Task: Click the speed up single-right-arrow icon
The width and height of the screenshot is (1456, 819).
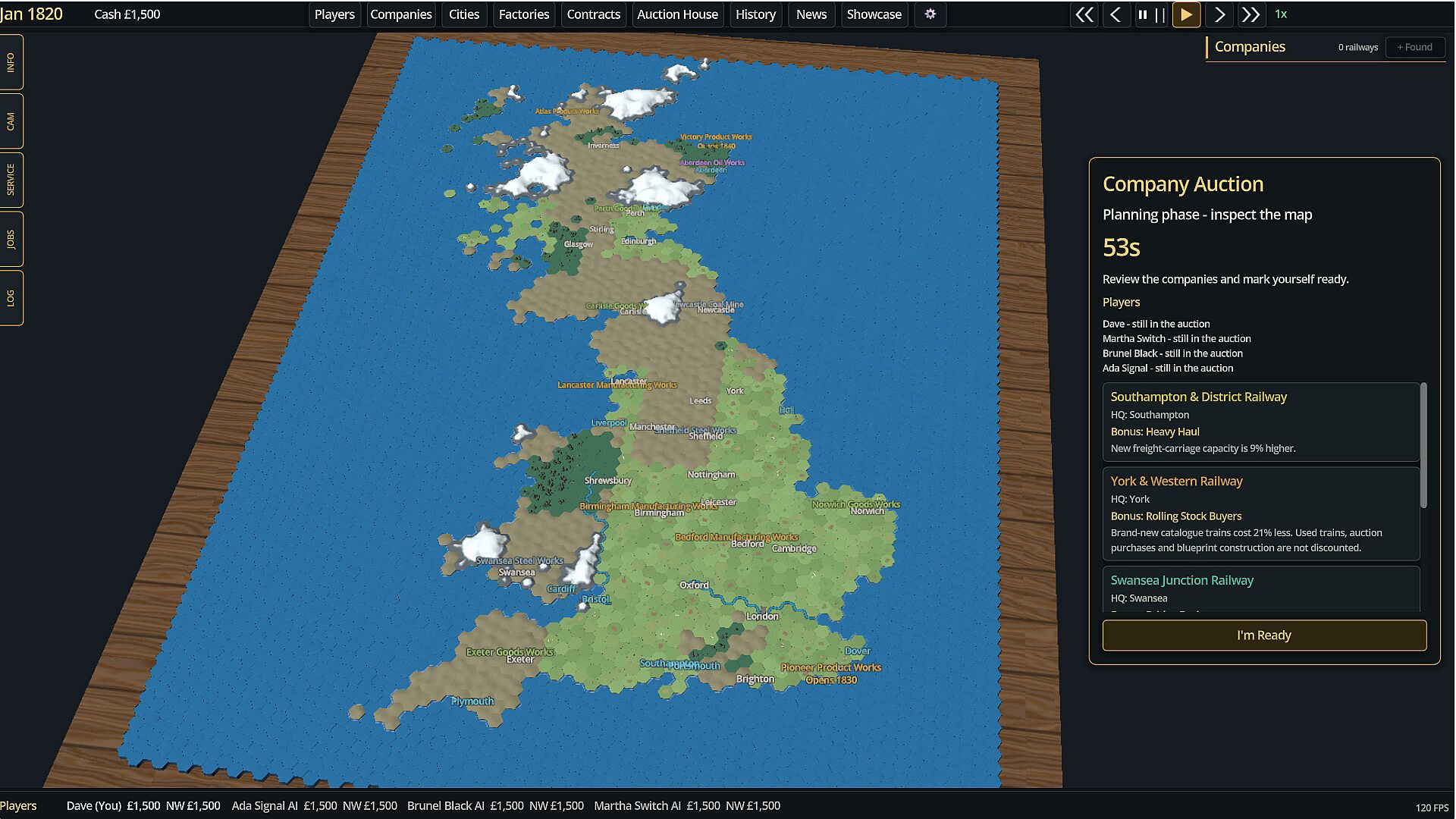Action: coord(1219,14)
